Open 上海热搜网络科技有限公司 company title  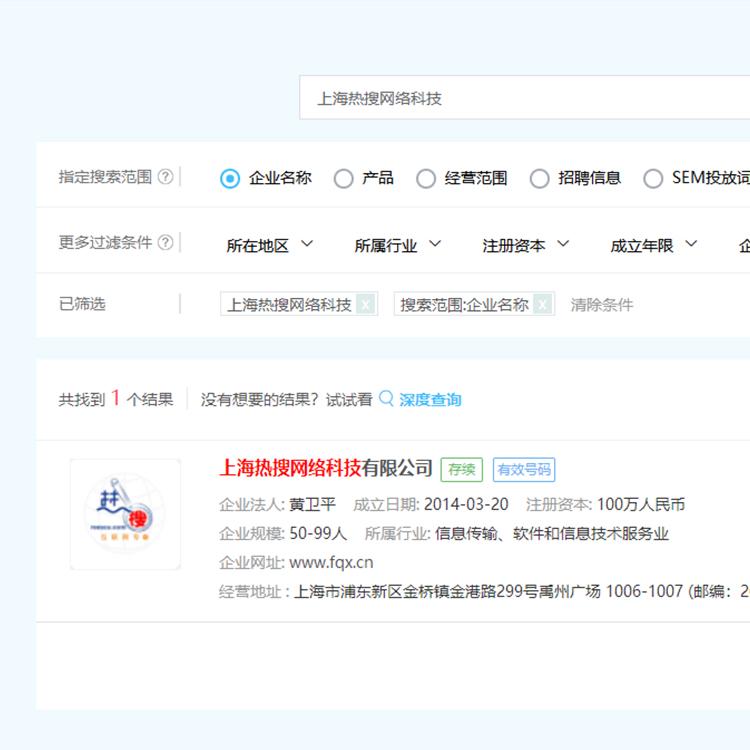point(326,468)
